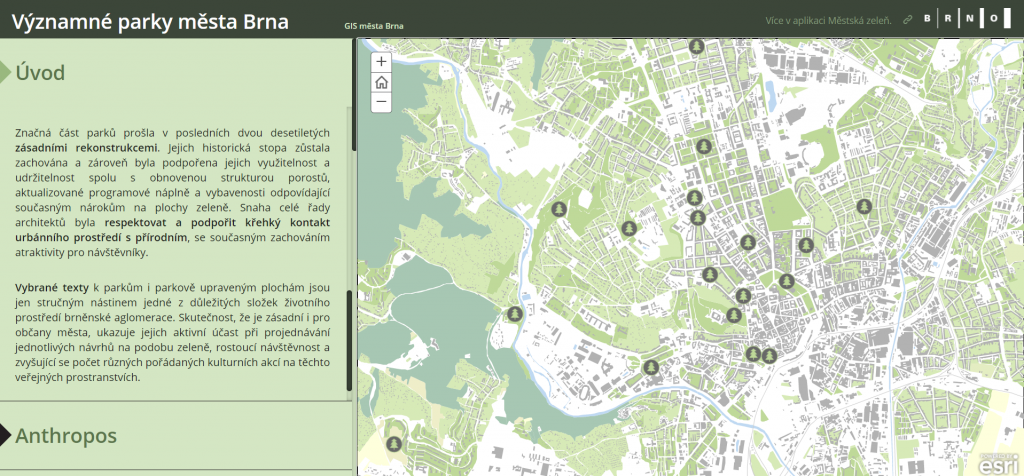
Task: Click the 'Významné parky města Brna' title
Action: (150, 22)
